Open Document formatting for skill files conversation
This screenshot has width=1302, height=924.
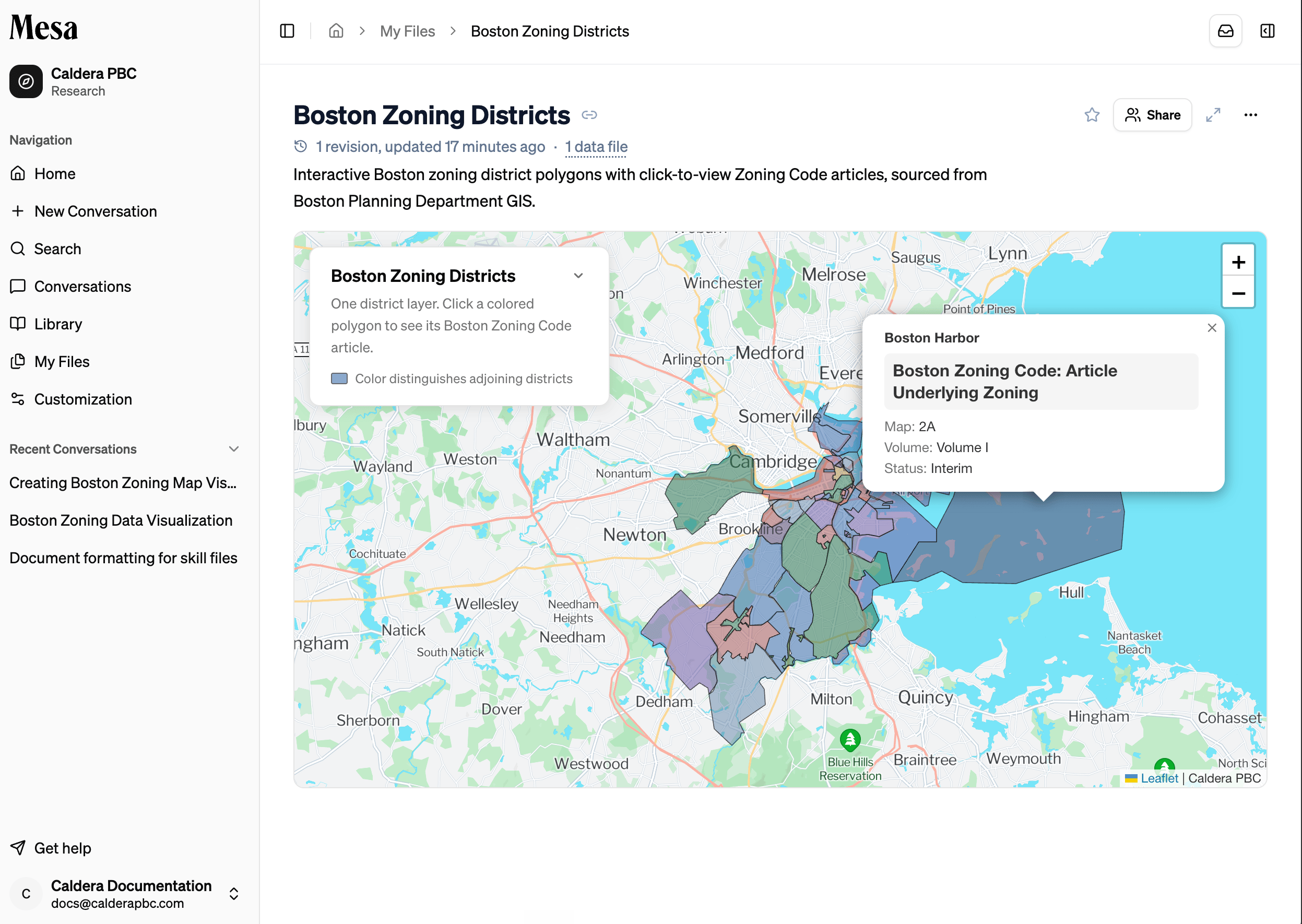pyautogui.click(x=124, y=558)
